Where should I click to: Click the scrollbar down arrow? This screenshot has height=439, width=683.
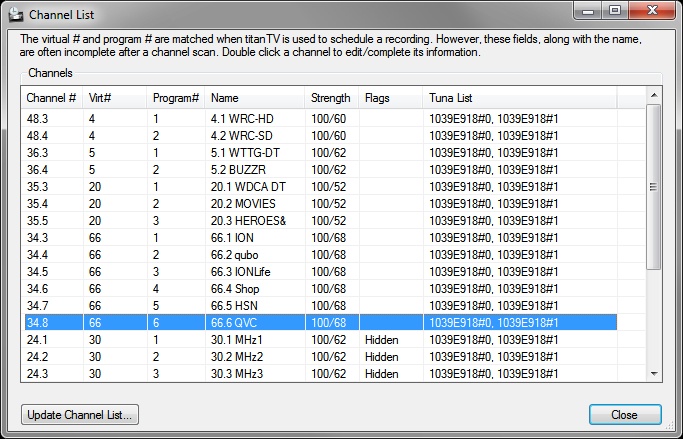[x=654, y=374]
